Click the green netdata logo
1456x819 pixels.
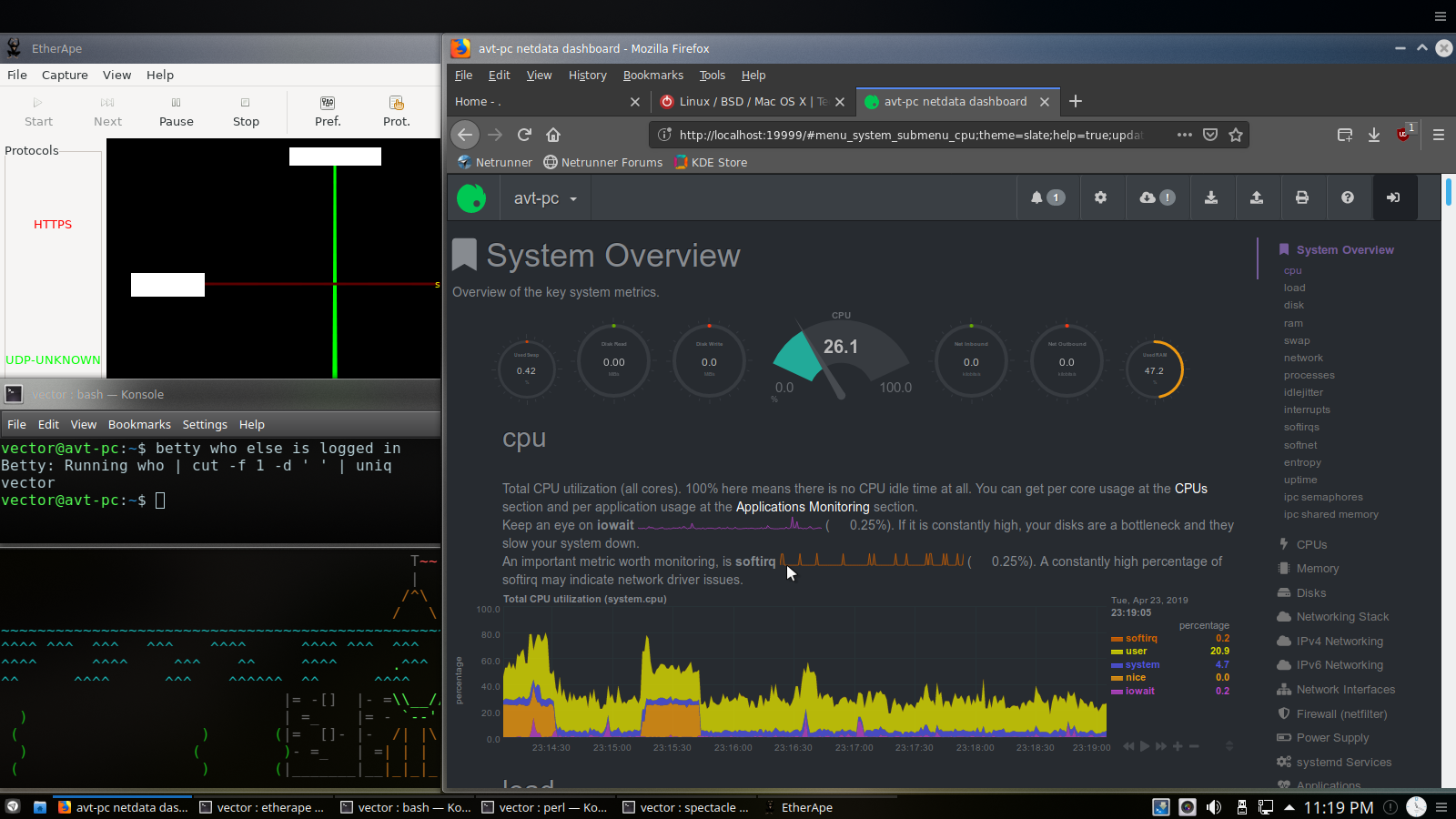tap(471, 197)
